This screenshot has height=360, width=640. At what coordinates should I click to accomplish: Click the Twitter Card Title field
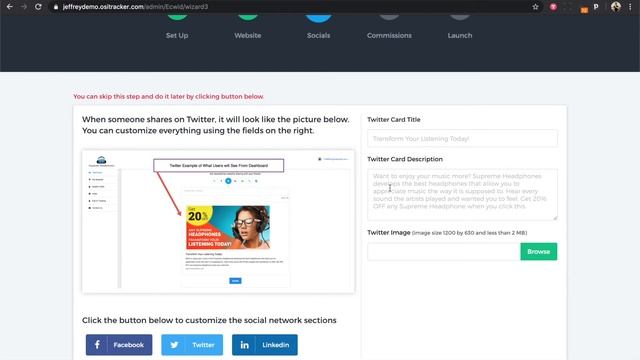pyautogui.click(x=462, y=138)
